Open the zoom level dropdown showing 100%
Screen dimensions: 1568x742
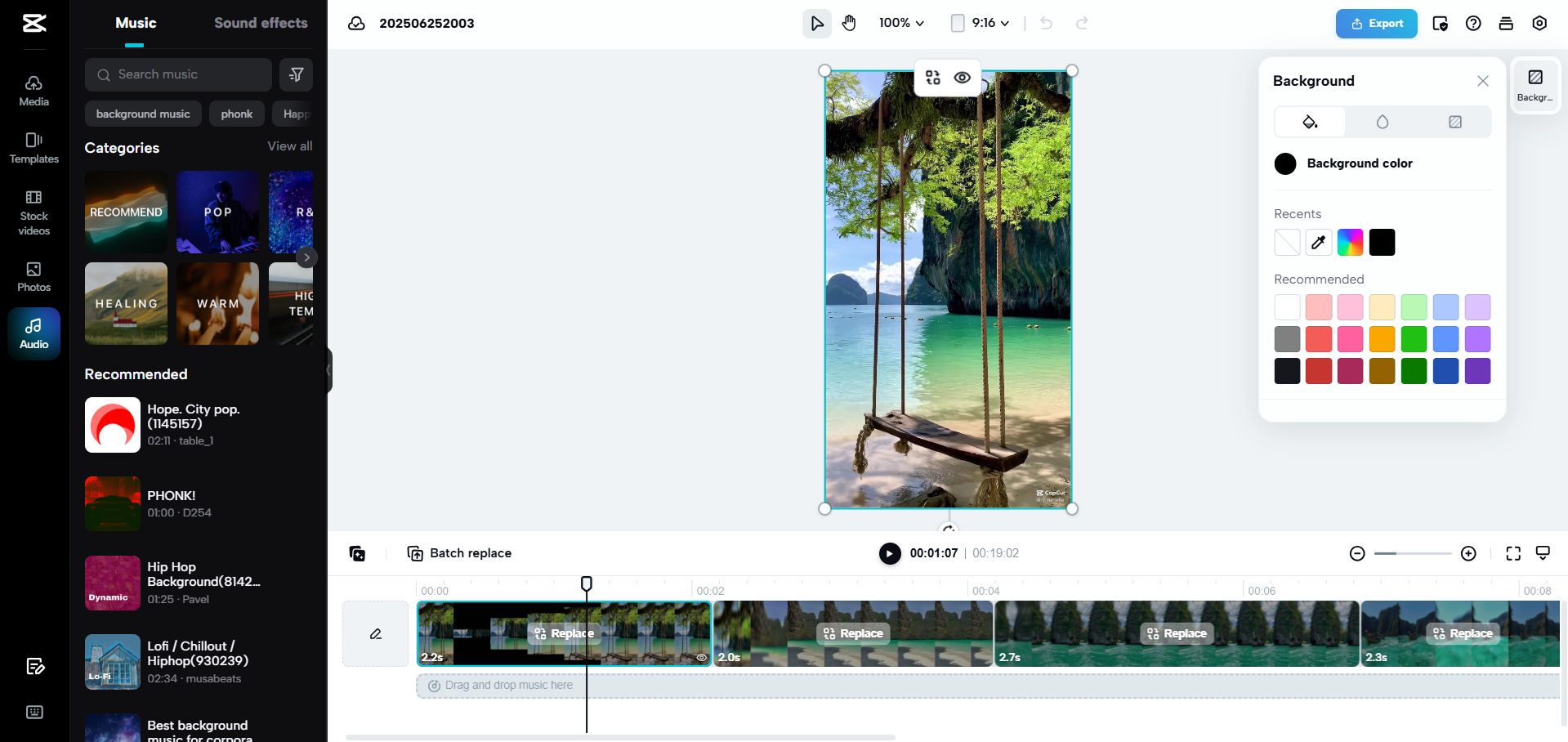900,23
